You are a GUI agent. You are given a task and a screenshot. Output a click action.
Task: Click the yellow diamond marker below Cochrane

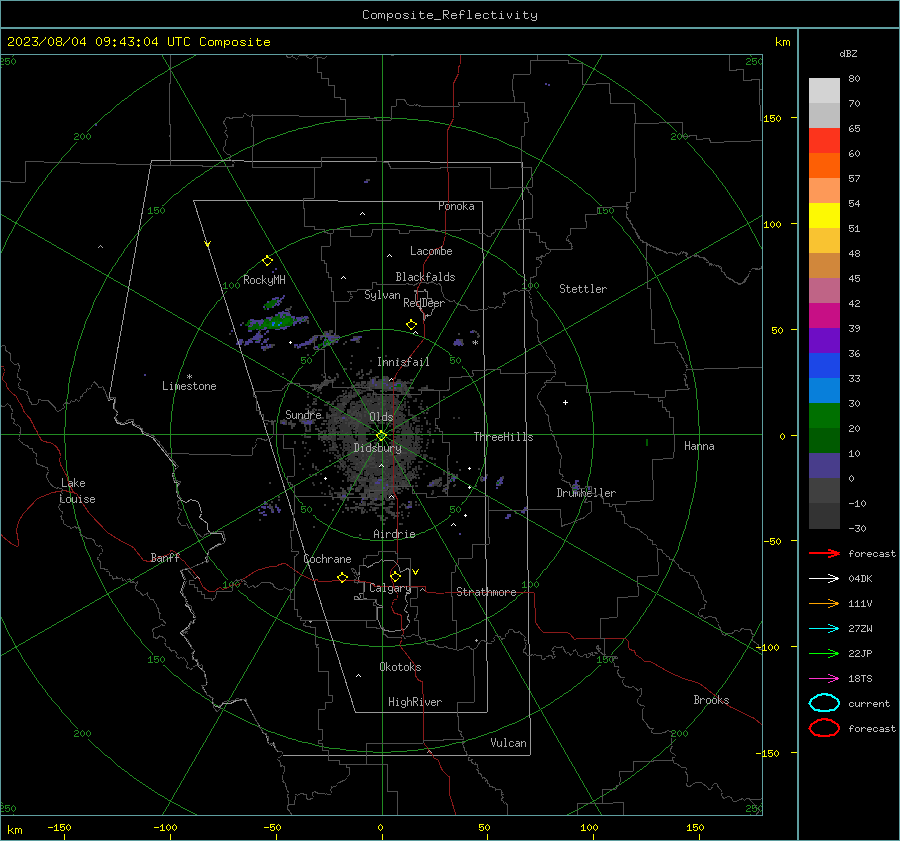tap(343, 578)
